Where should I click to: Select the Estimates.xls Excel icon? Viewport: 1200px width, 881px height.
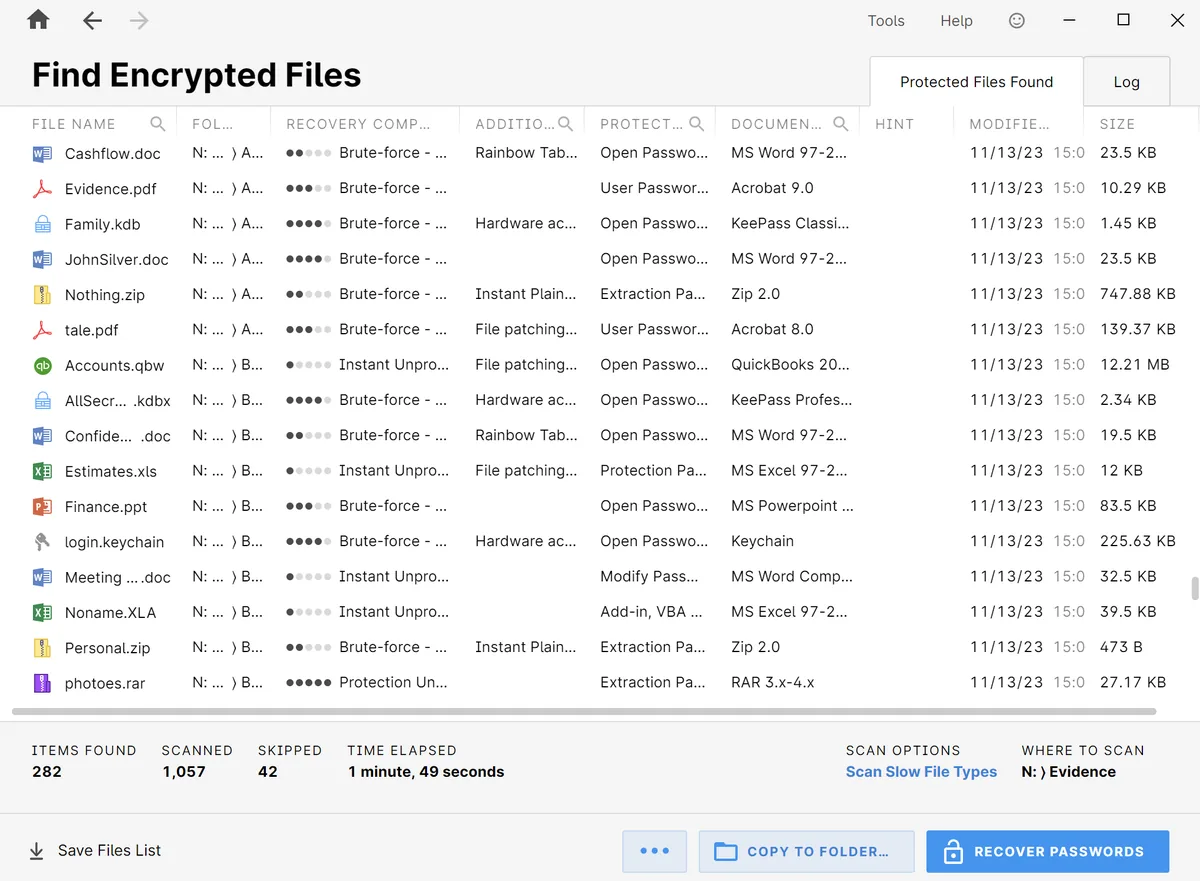42,471
